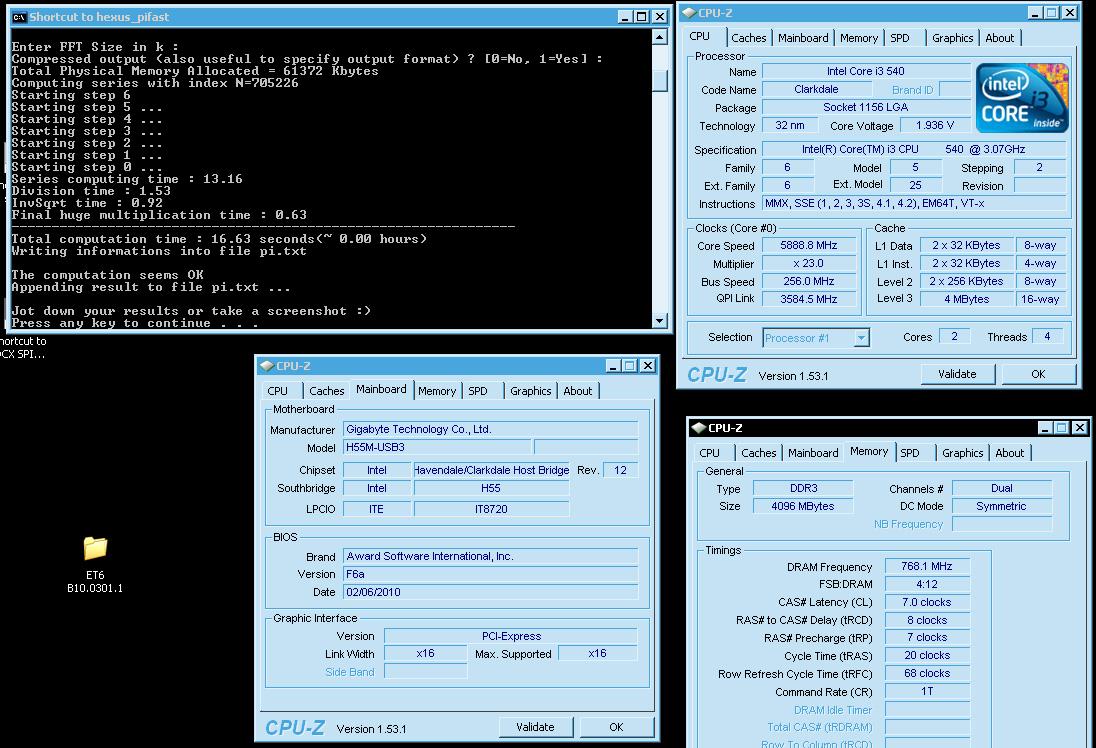The height and width of the screenshot is (748, 1096).
Task: Open About tab in the Mainboard window
Action: click(x=577, y=391)
